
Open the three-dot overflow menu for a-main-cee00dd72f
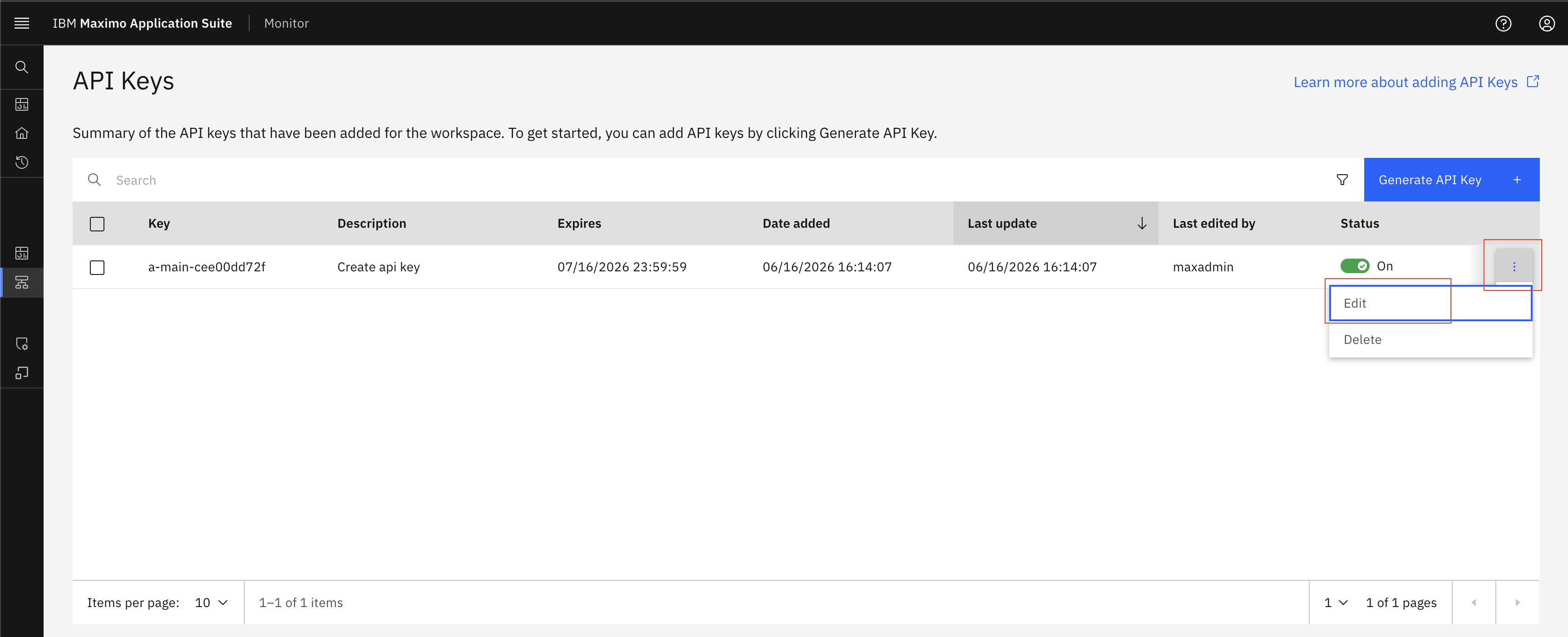(1514, 266)
